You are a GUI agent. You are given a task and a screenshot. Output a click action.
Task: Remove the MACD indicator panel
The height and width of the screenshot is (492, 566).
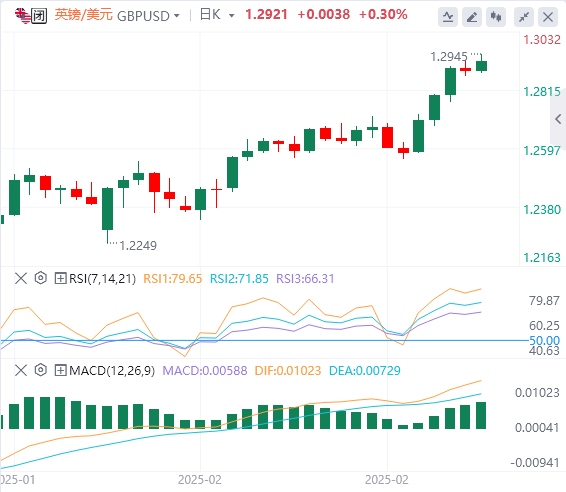21,370
